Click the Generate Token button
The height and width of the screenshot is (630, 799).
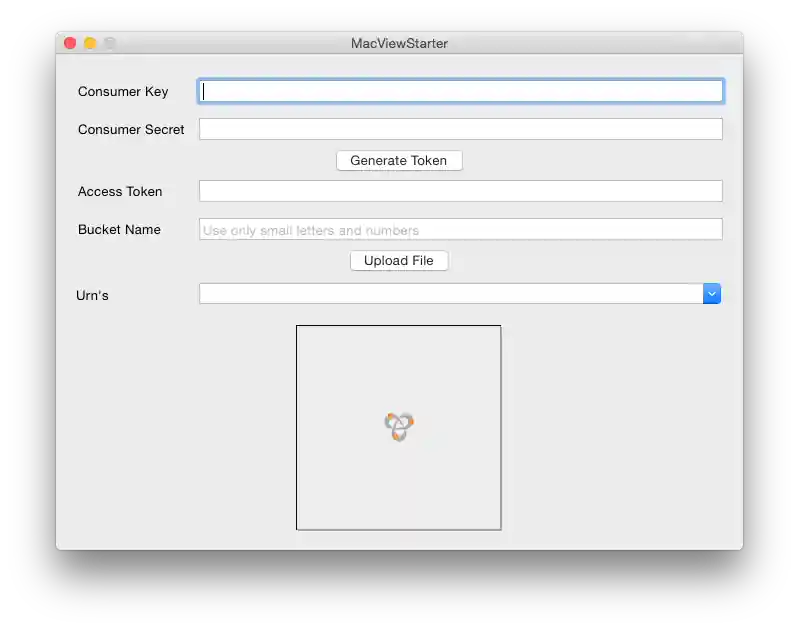coord(399,160)
